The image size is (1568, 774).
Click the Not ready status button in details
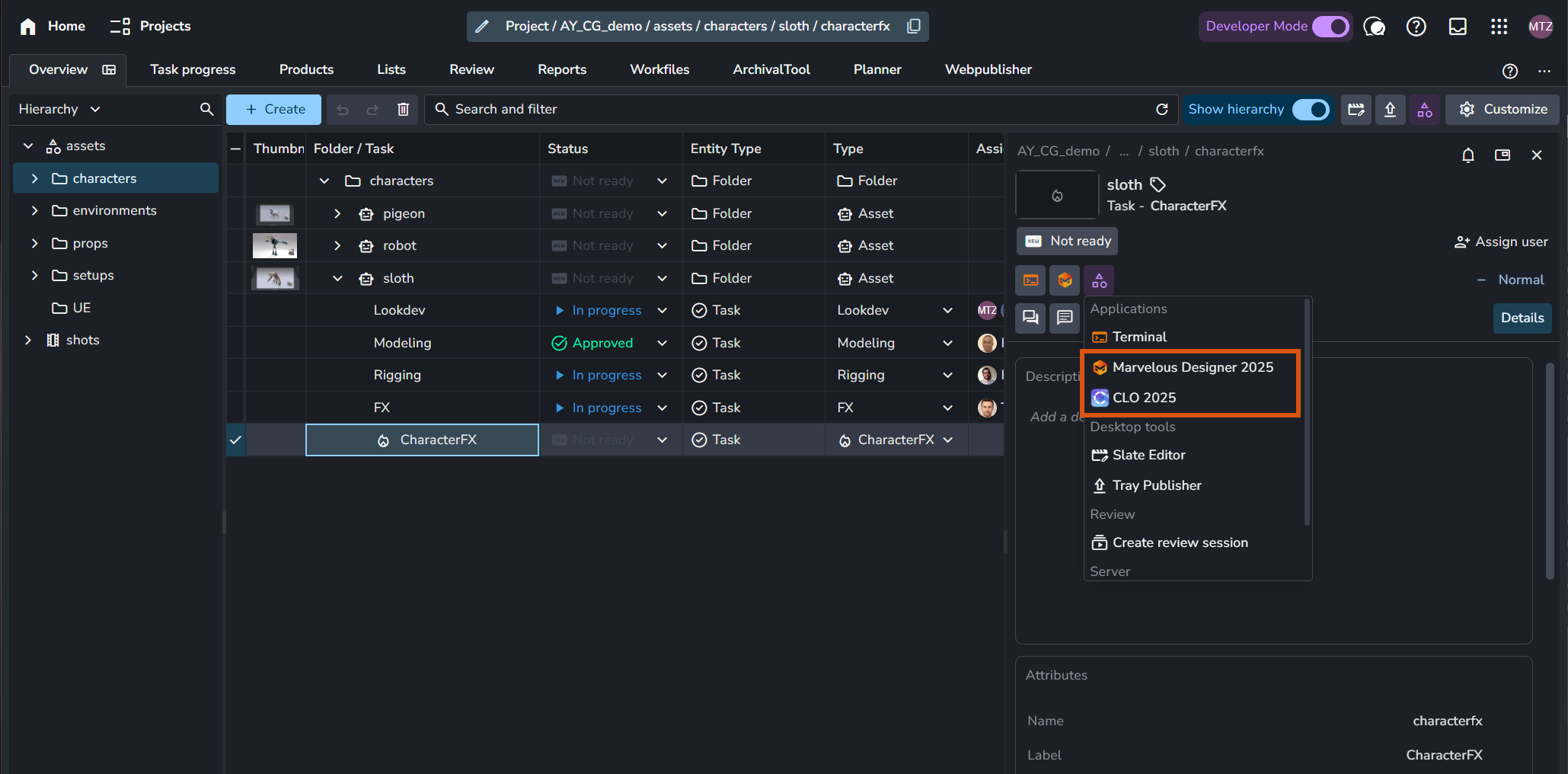(x=1068, y=241)
